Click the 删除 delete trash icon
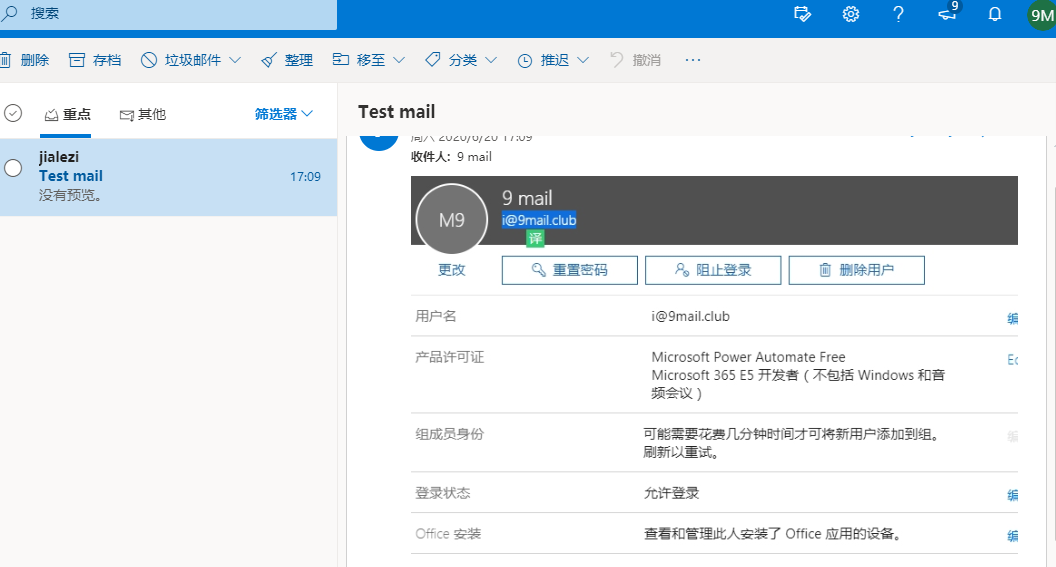1056x567 pixels. 5,60
